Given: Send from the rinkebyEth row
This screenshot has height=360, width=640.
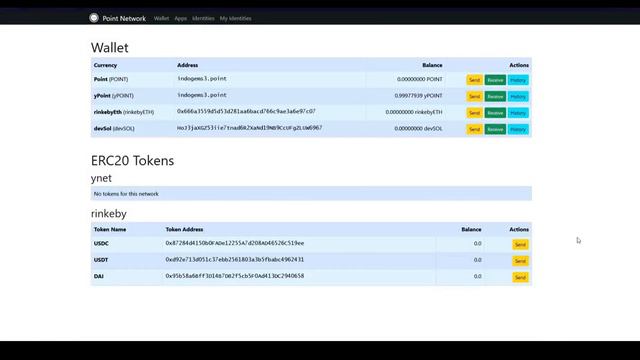Looking at the screenshot, I should (x=474, y=113).
